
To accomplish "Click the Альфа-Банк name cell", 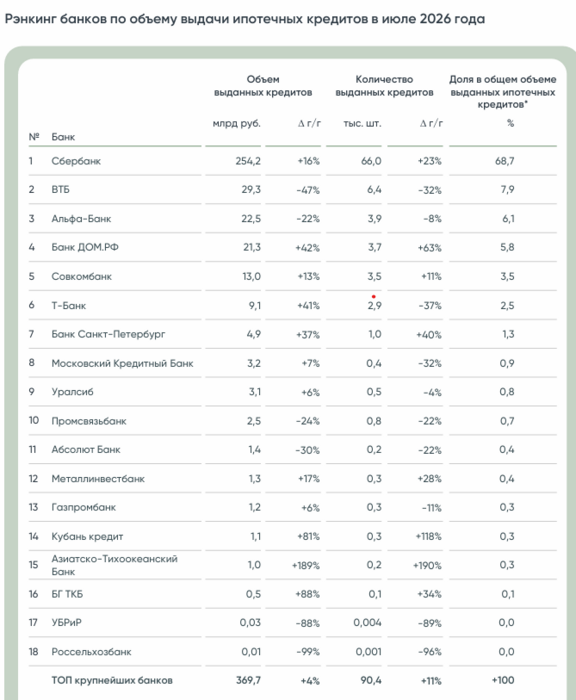I will pos(81,219).
